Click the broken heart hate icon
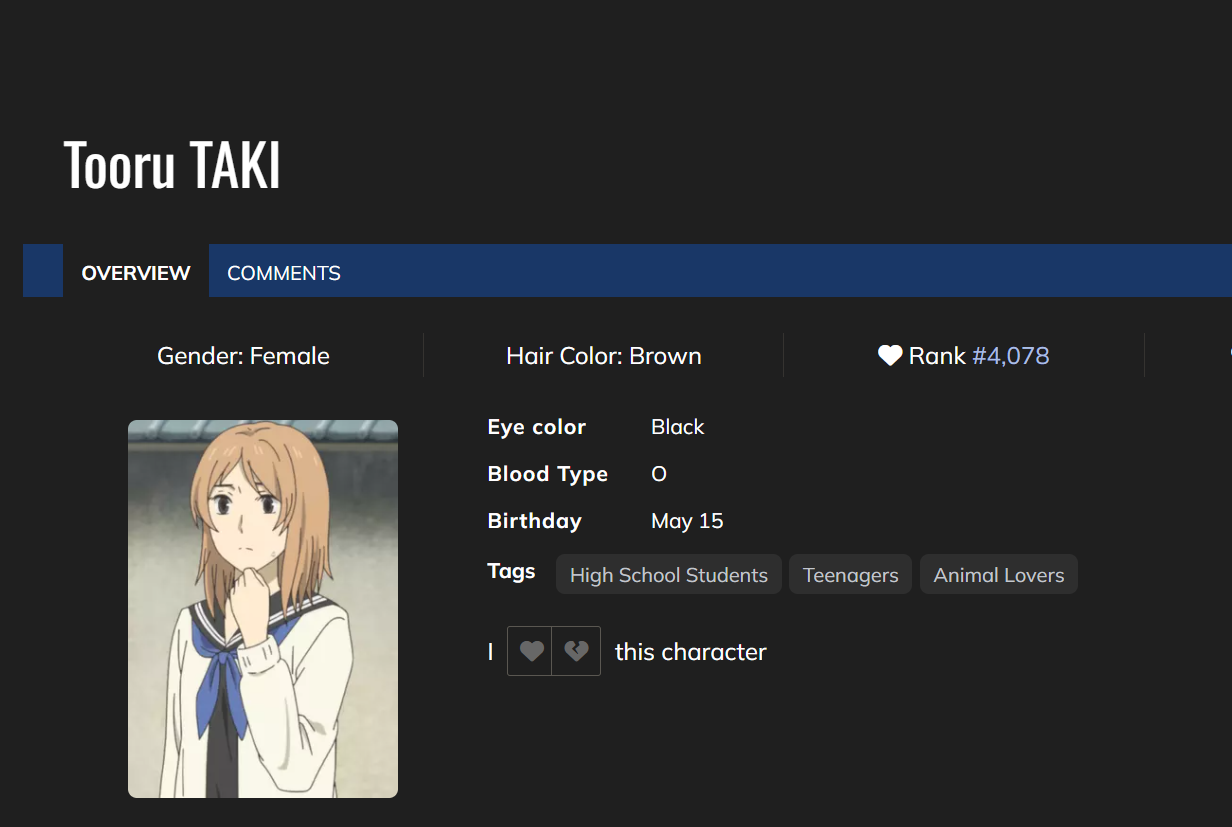This screenshot has width=1232, height=827. tap(576, 652)
